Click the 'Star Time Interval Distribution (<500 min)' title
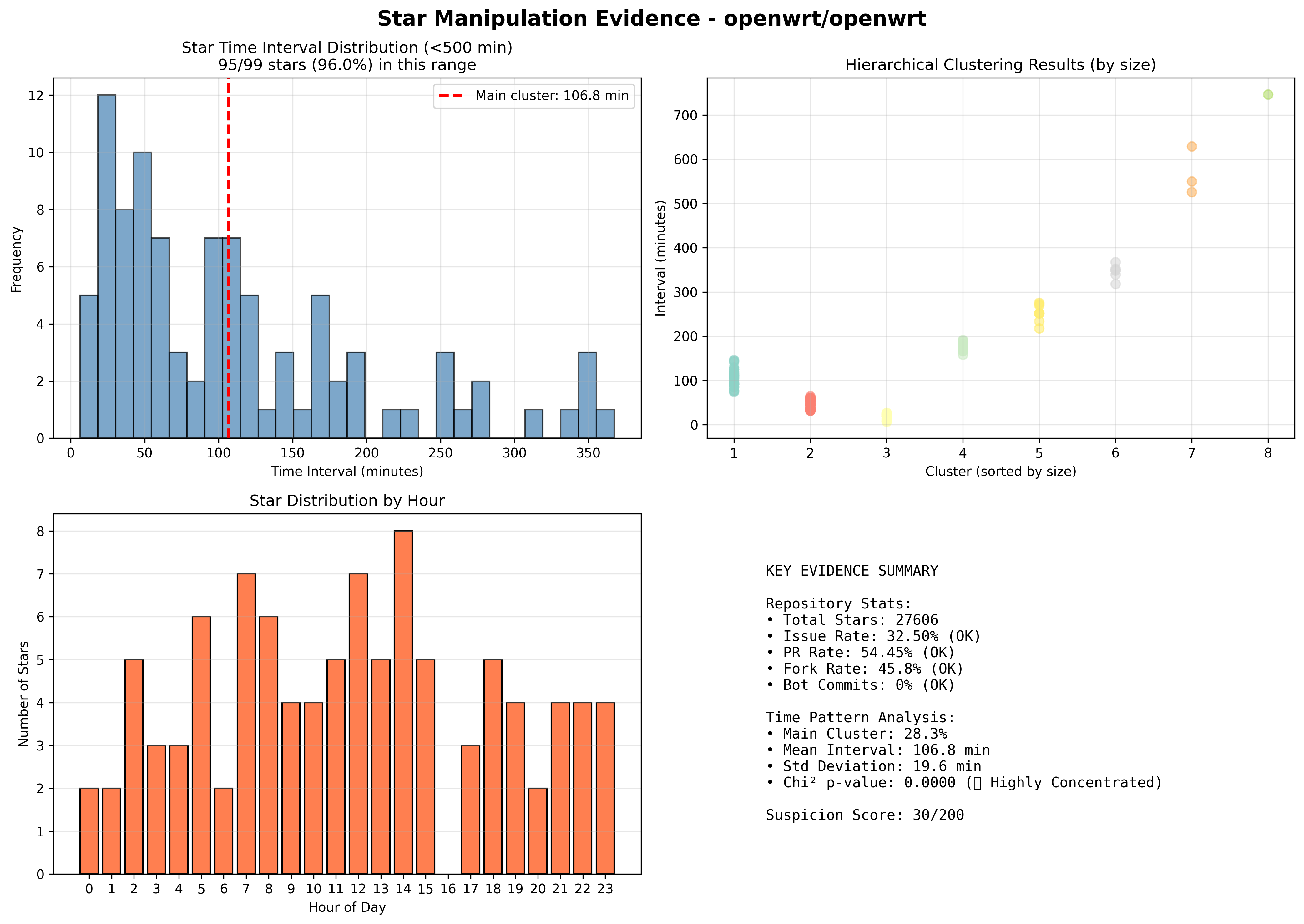The height and width of the screenshot is (924, 1304). [x=347, y=48]
